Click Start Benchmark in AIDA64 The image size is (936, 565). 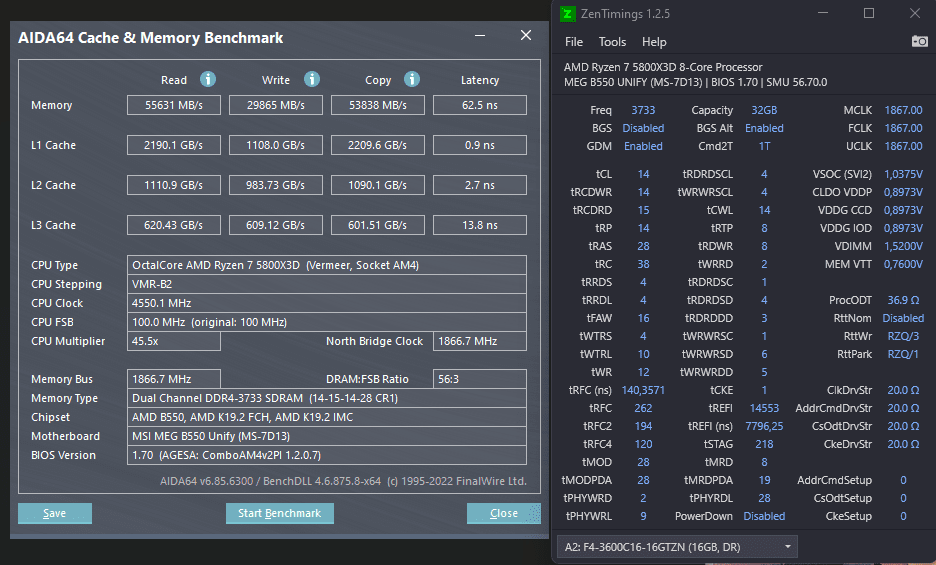279,513
